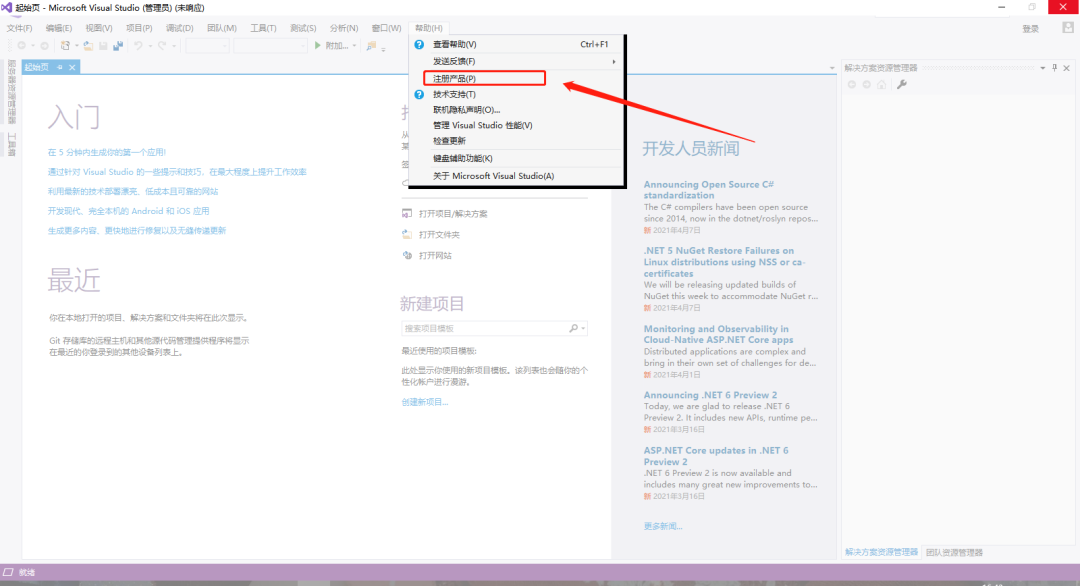Close the Solution Explorer panel
1080x586 pixels.
1066,67
